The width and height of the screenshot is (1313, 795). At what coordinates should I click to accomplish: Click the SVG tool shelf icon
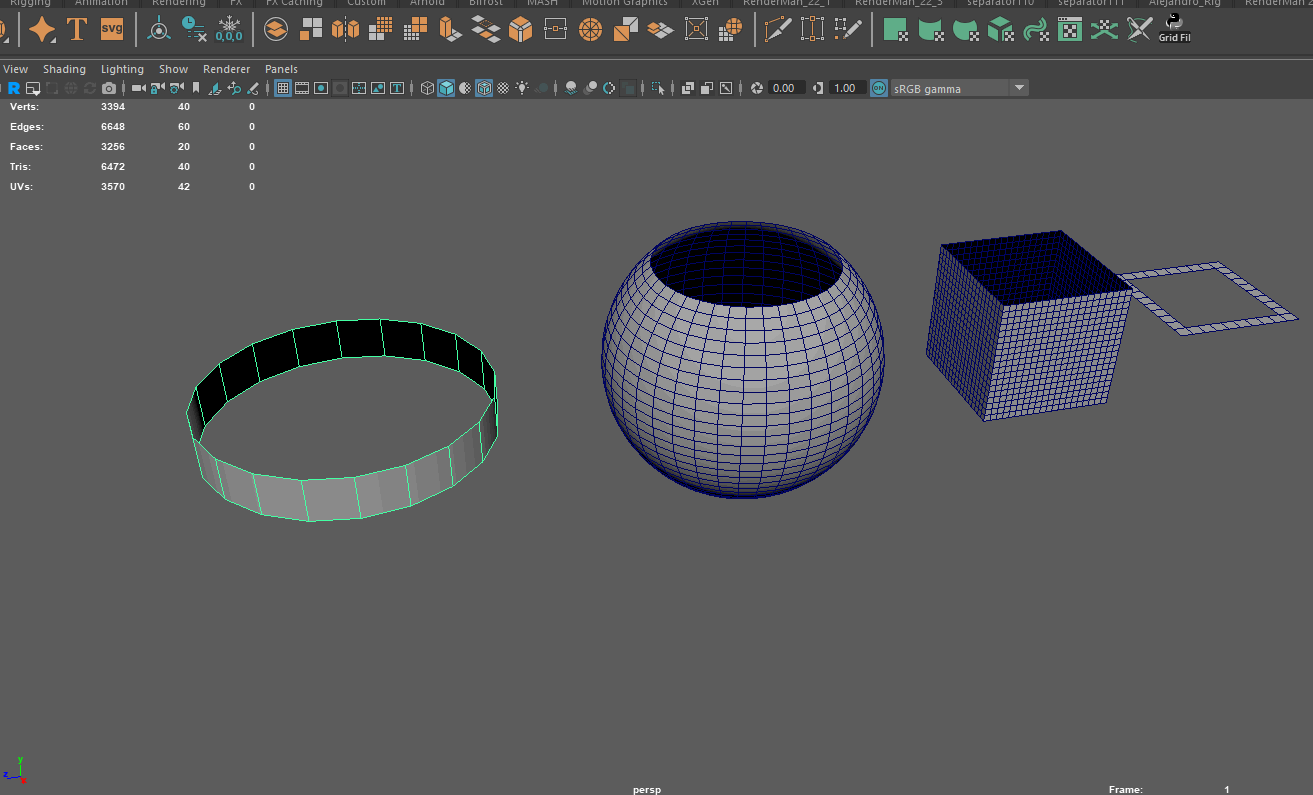click(x=112, y=29)
